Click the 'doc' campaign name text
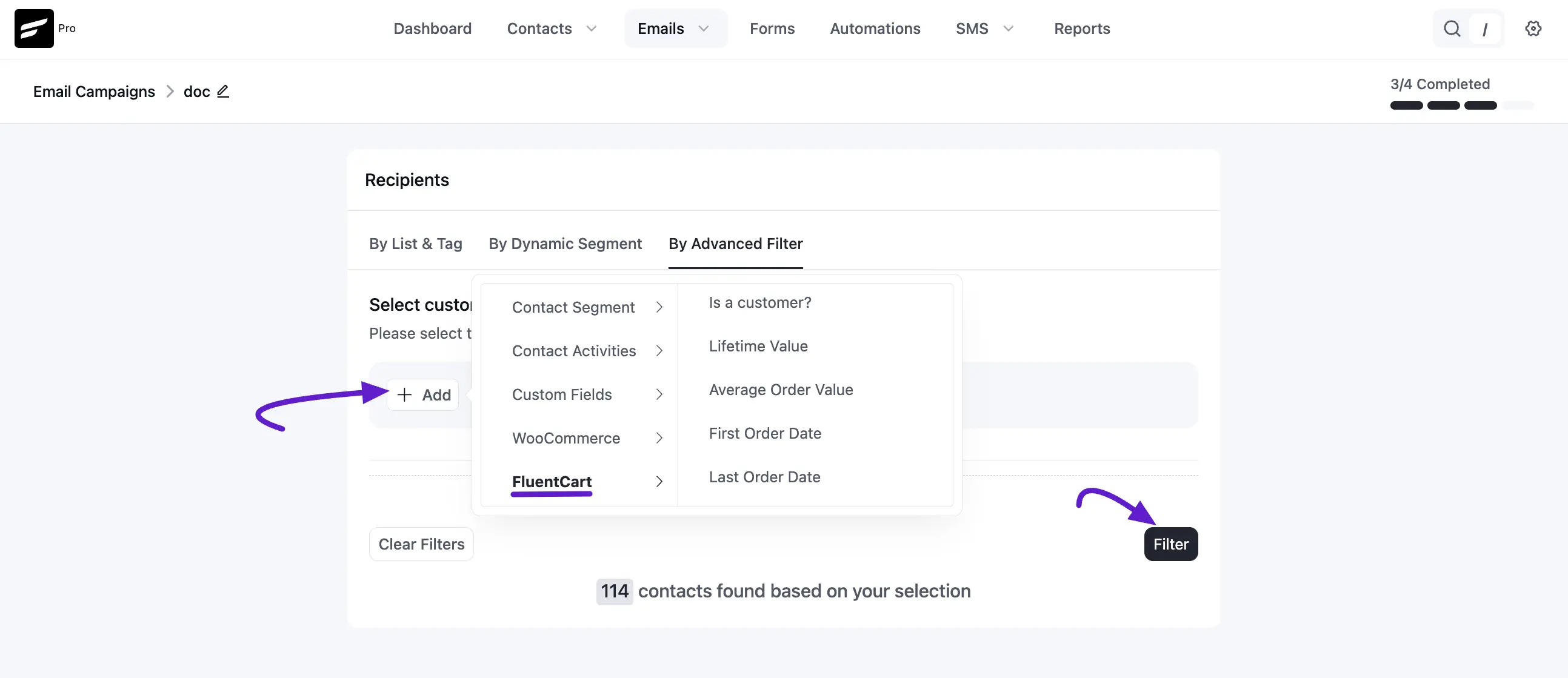1568x678 pixels. (x=196, y=91)
